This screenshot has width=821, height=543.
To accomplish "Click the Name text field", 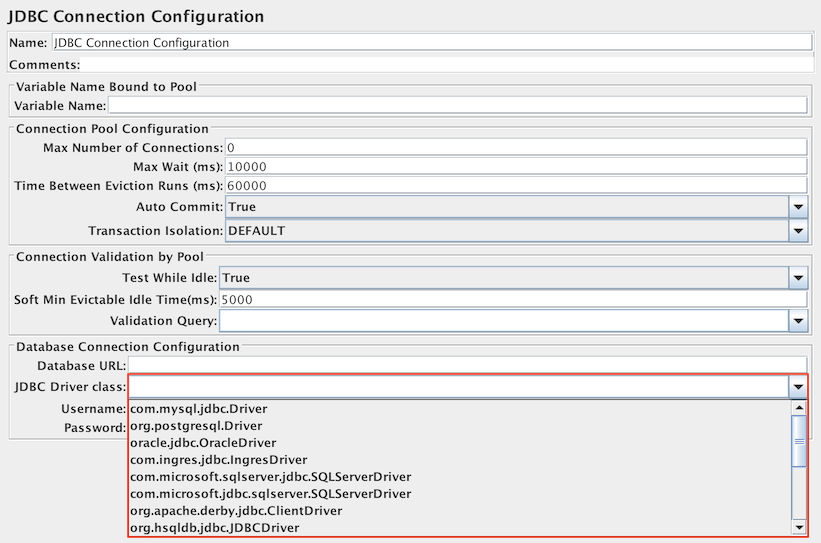I will 430,43.
